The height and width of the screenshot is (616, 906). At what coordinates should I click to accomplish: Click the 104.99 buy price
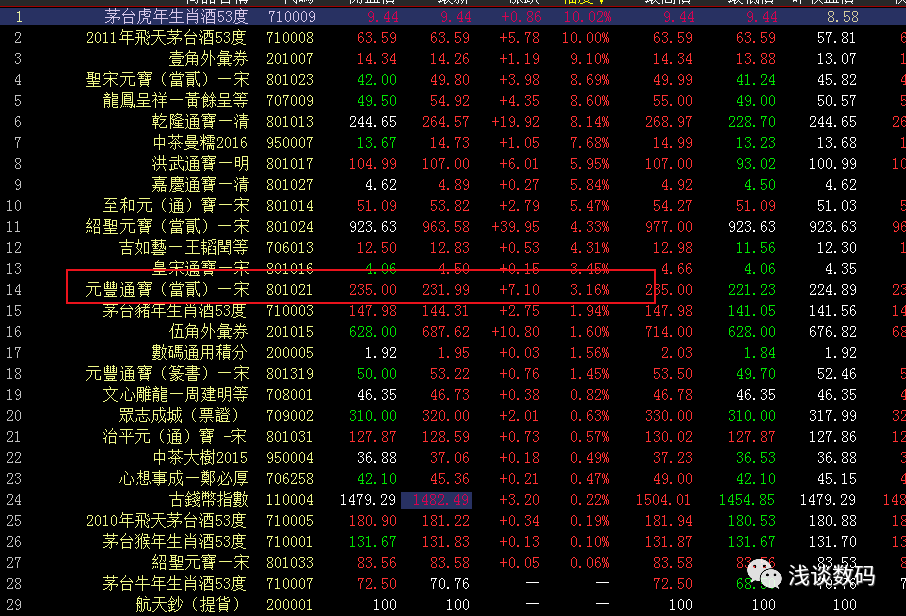point(373,164)
